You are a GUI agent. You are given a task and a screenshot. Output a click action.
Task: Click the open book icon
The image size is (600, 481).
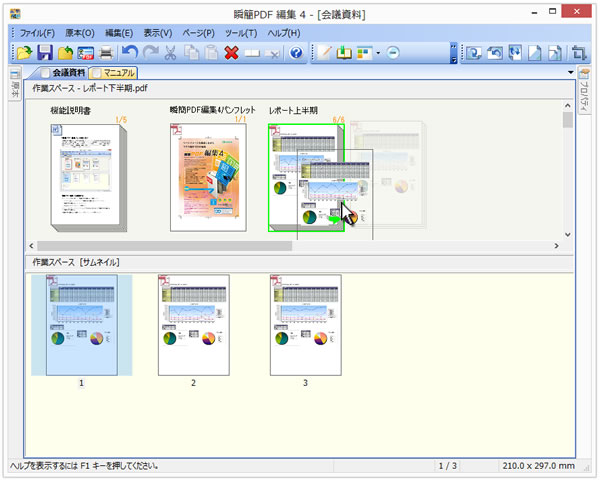click(x=344, y=53)
